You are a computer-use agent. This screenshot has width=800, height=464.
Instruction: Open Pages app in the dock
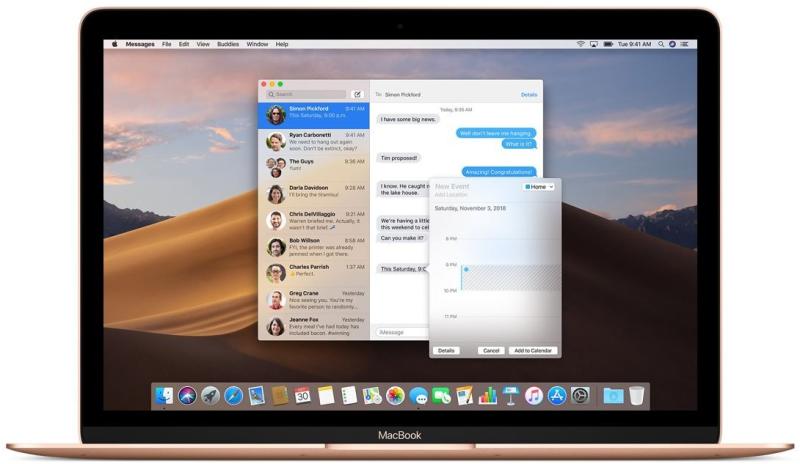point(464,396)
